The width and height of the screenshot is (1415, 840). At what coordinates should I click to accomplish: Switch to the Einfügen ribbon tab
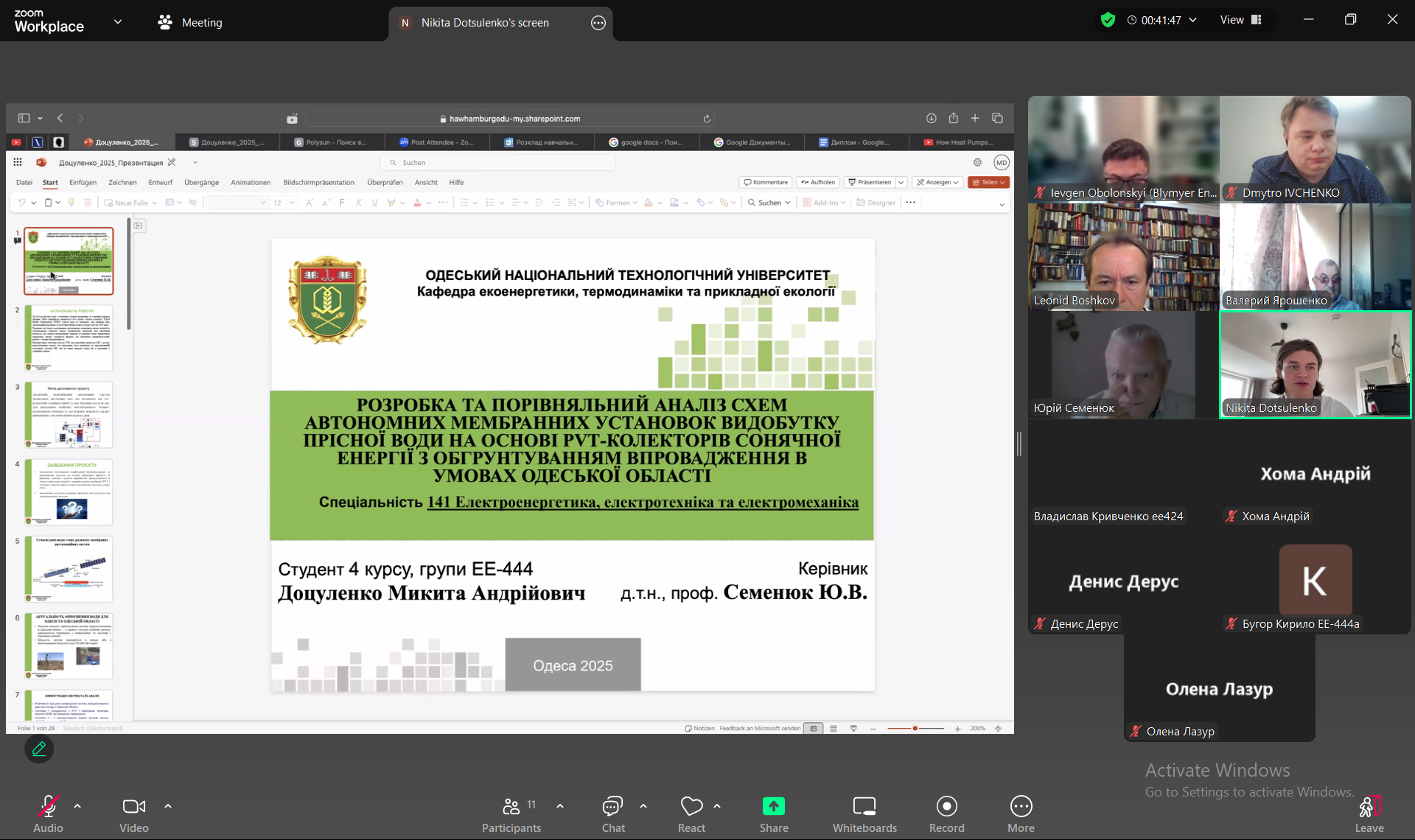(83, 182)
